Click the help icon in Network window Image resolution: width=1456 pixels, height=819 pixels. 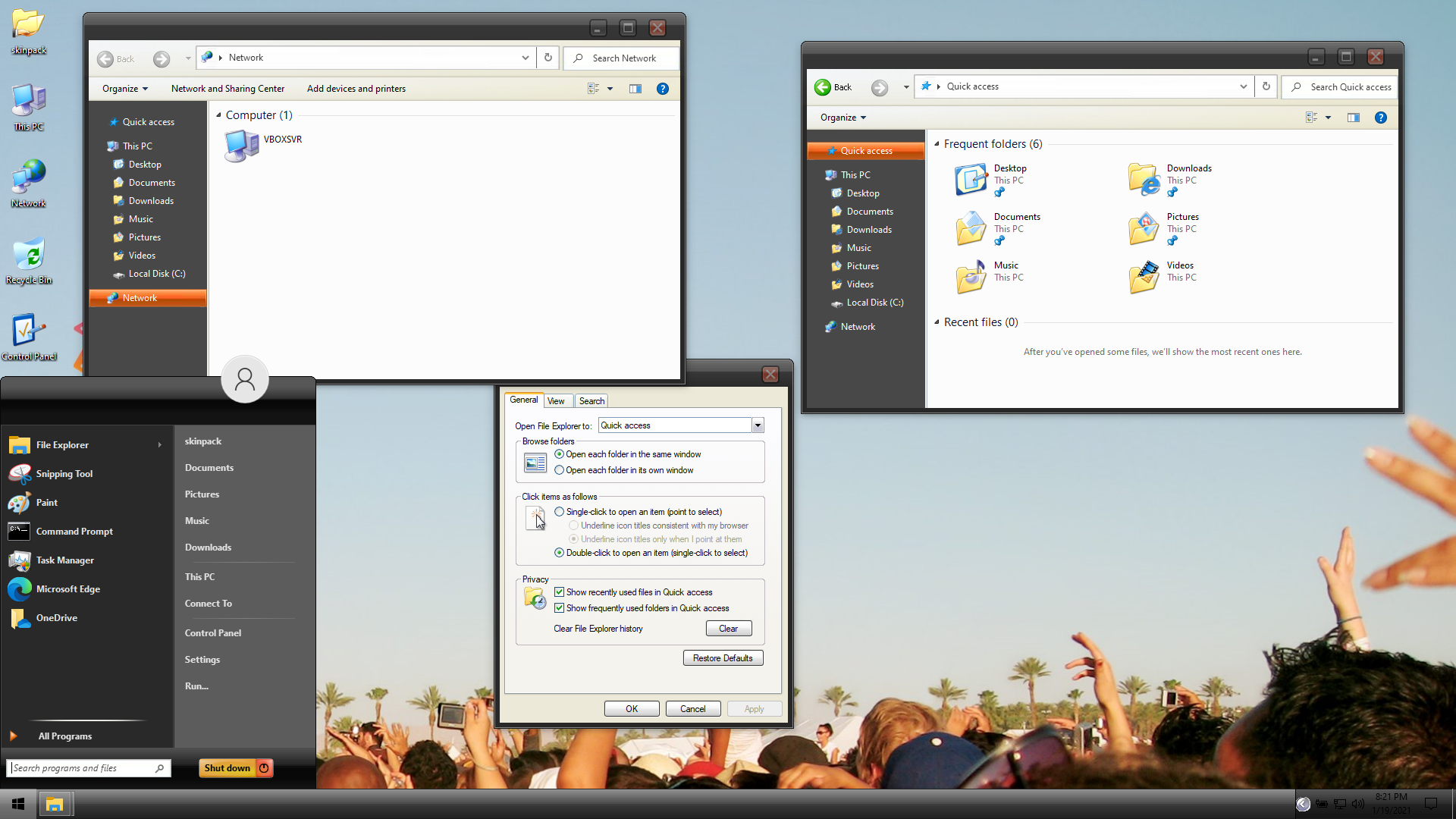[x=662, y=89]
